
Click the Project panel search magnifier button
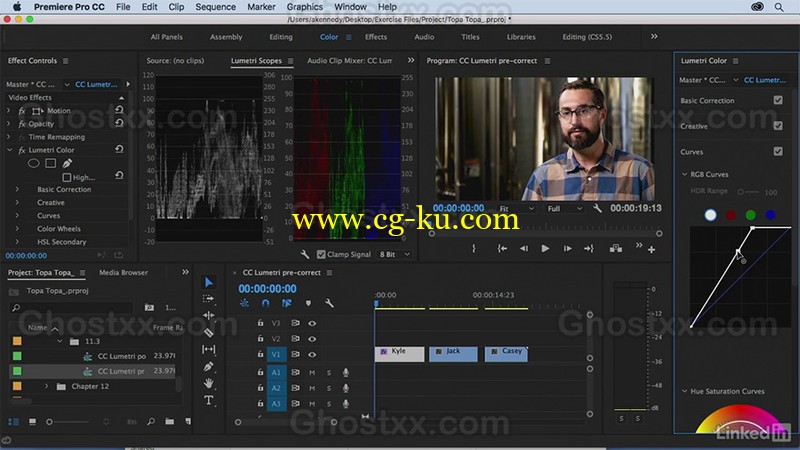(151, 421)
